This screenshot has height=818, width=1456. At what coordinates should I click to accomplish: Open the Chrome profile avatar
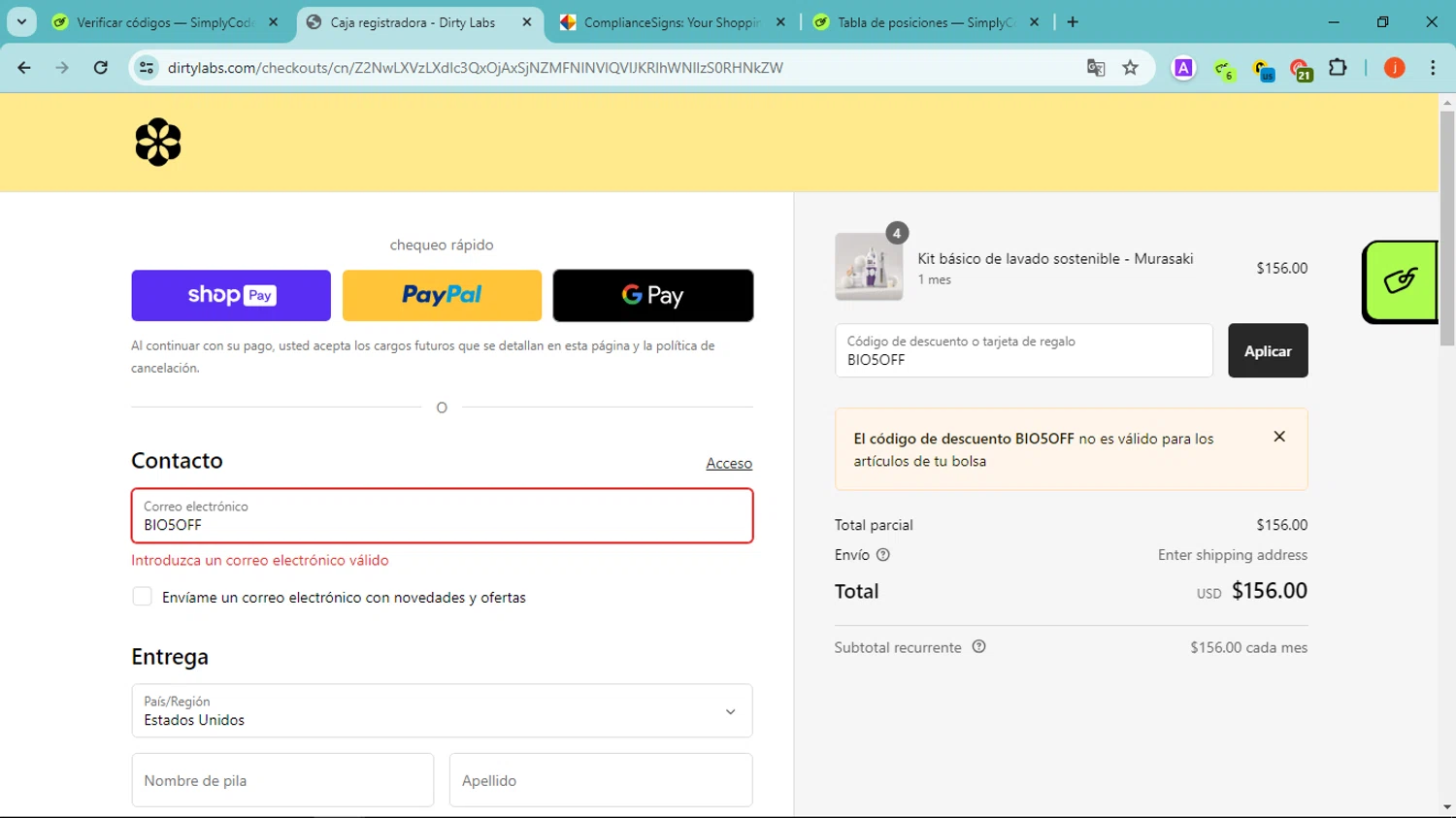point(1394,68)
